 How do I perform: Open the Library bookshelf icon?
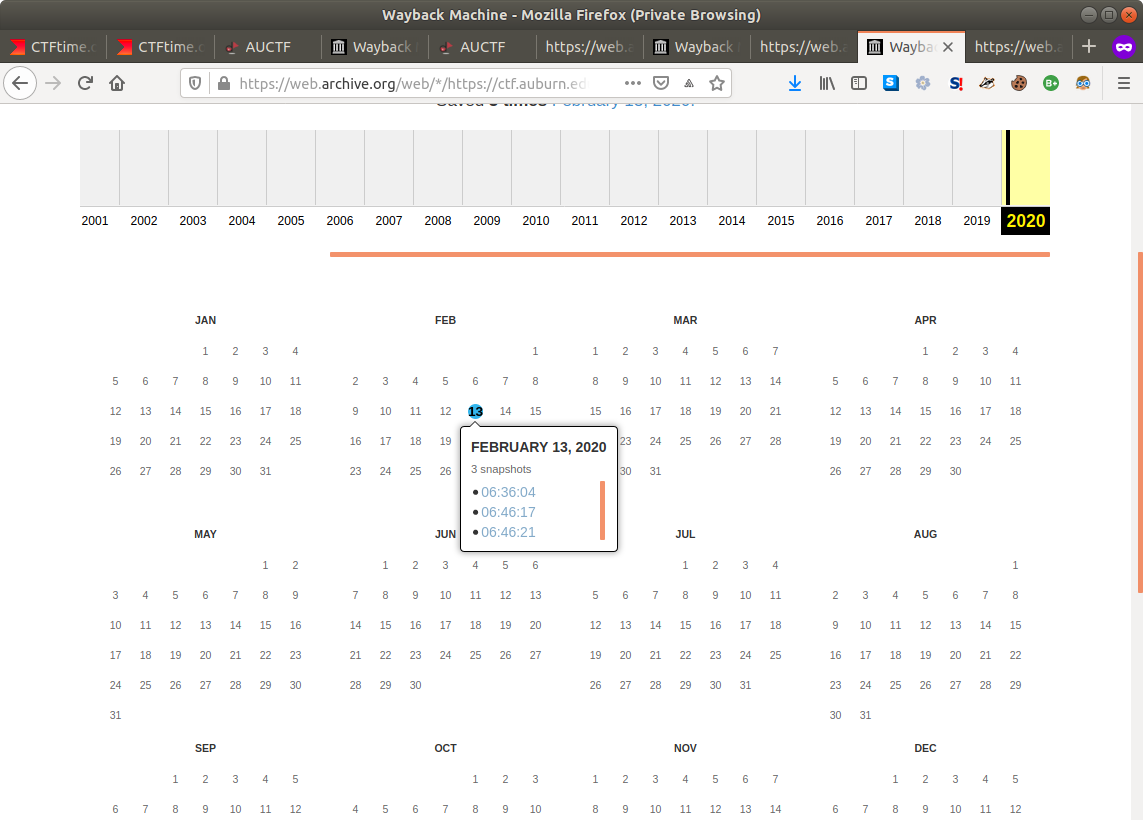827,83
